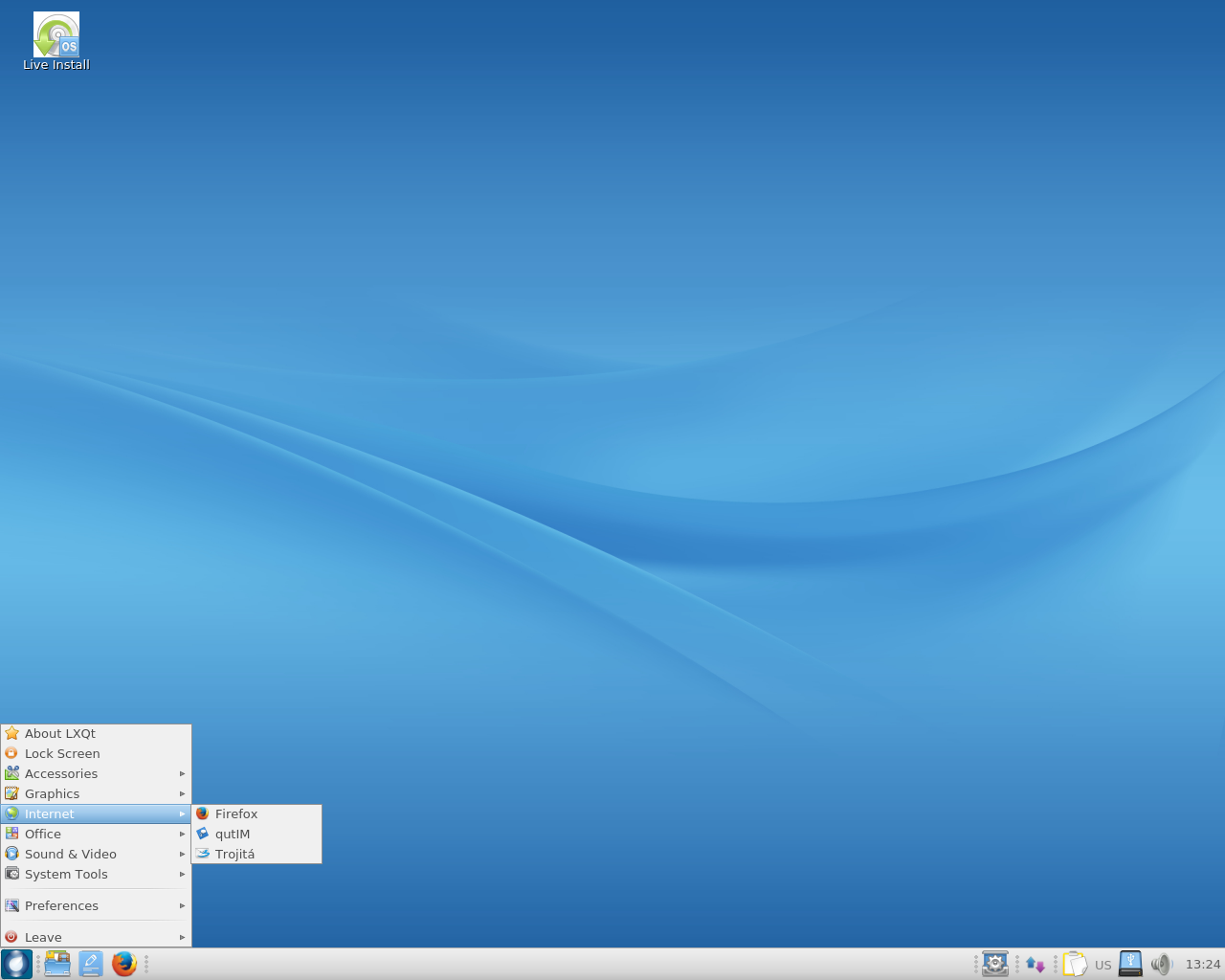Launch Firefox from the Internet submenu

[x=256, y=813]
